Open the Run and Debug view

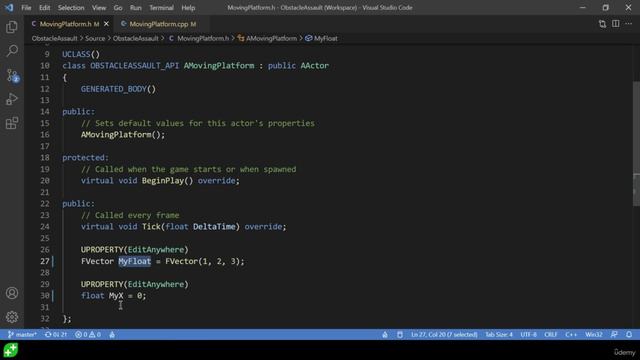[12, 99]
